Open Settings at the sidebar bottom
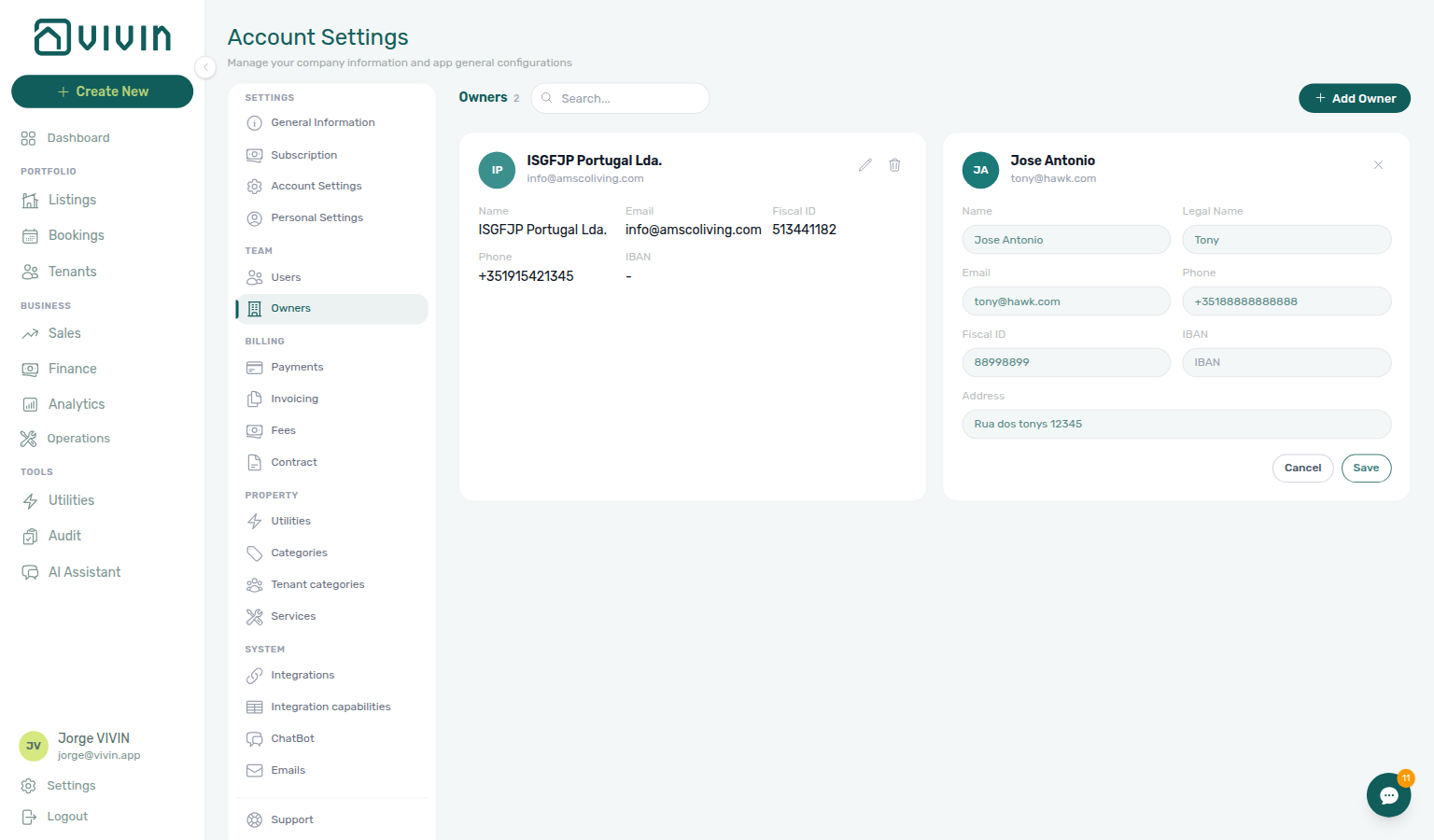 [59, 786]
